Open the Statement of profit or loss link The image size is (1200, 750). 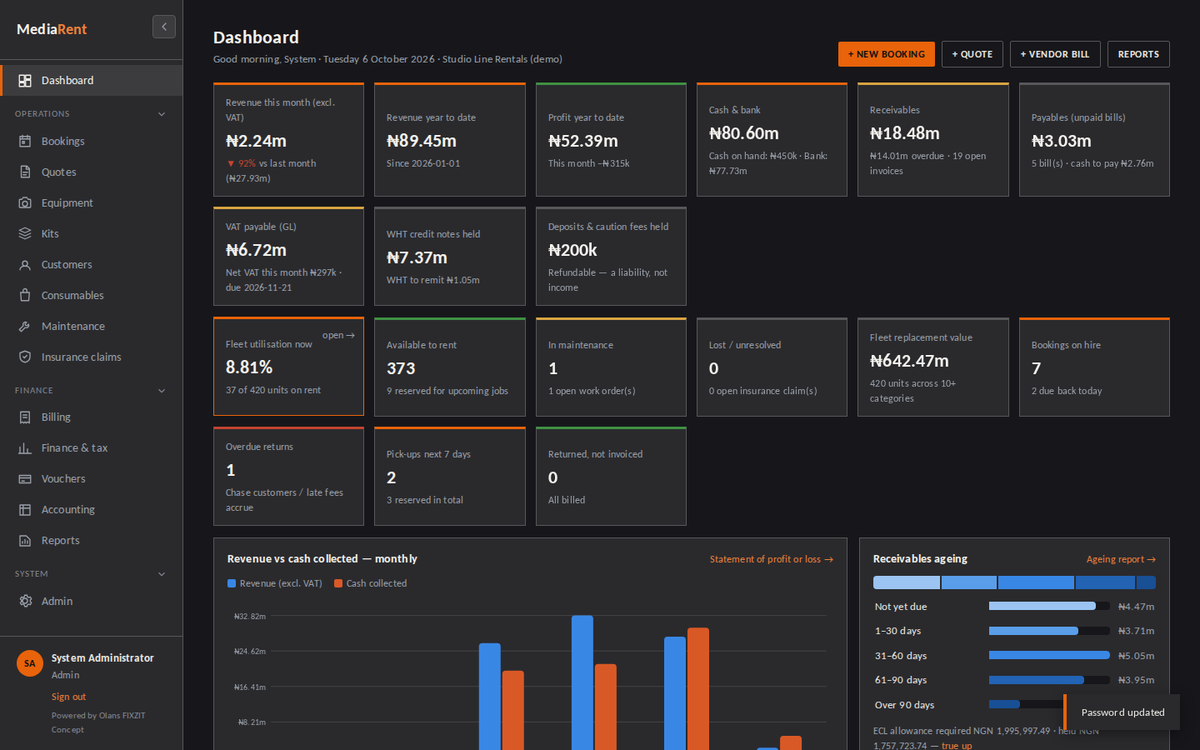click(x=771, y=559)
